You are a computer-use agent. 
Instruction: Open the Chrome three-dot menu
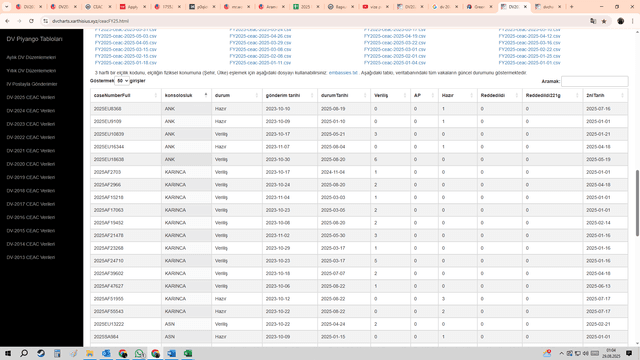point(632,21)
